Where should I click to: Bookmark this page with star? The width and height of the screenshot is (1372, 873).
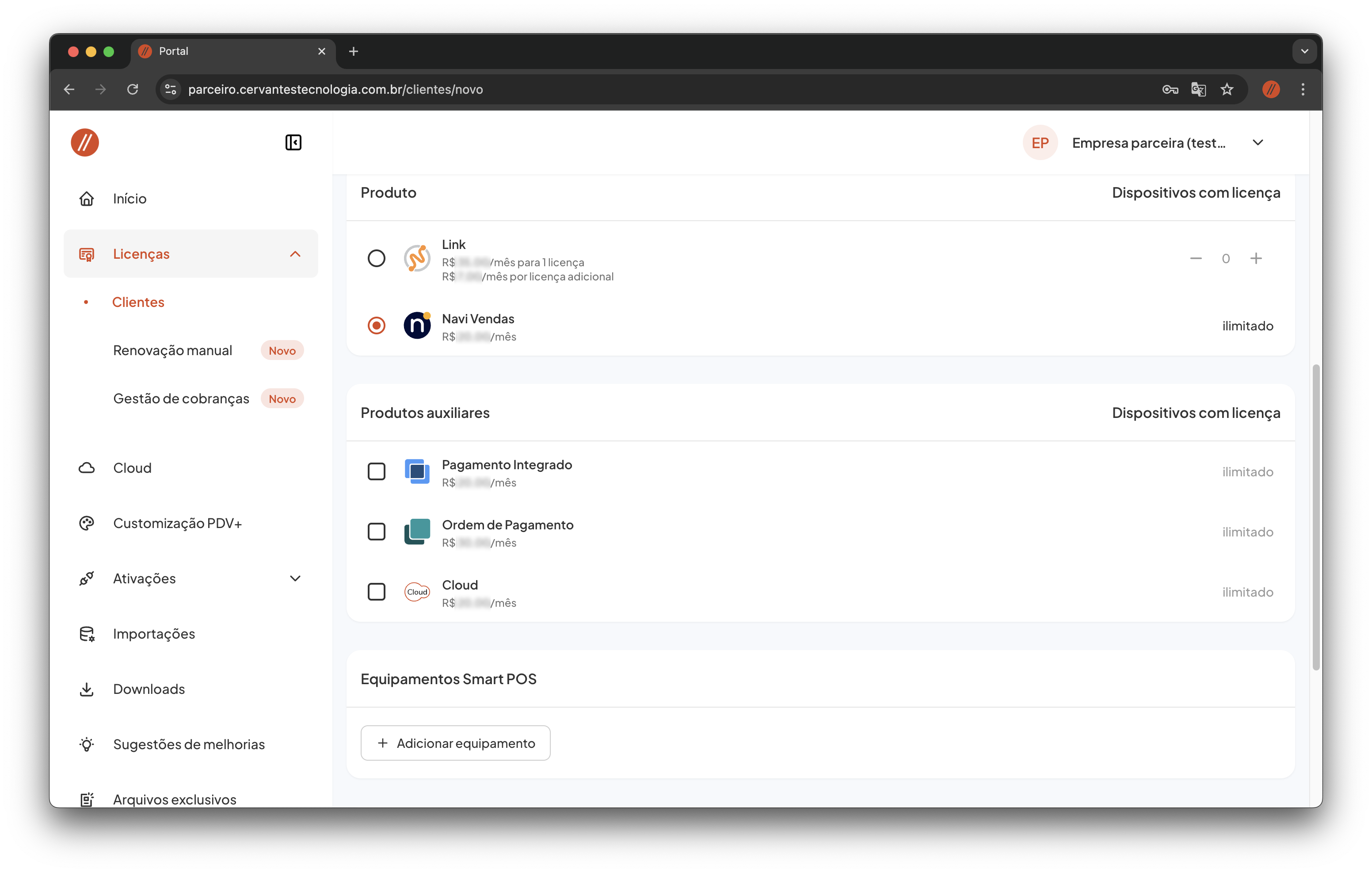click(x=1227, y=89)
